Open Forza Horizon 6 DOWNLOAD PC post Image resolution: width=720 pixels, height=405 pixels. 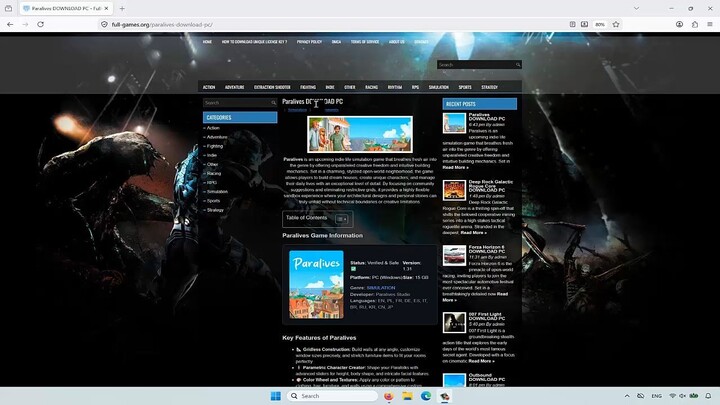tap(487, 249)
